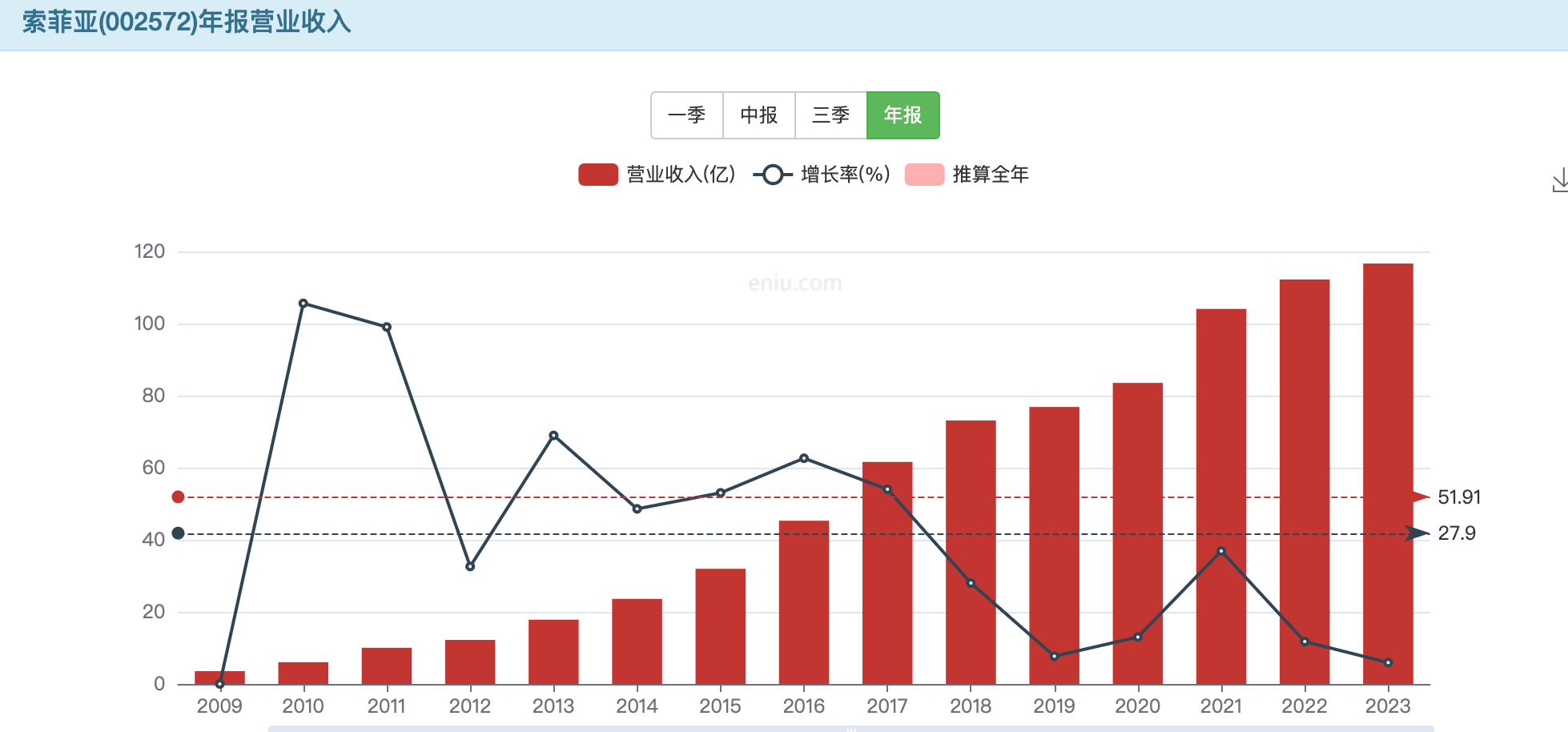This screenshot has height=732, width=1568.
Task: Click the 2019 growth rate data point
Action: pyautogui.click(x=1055, y=657)
